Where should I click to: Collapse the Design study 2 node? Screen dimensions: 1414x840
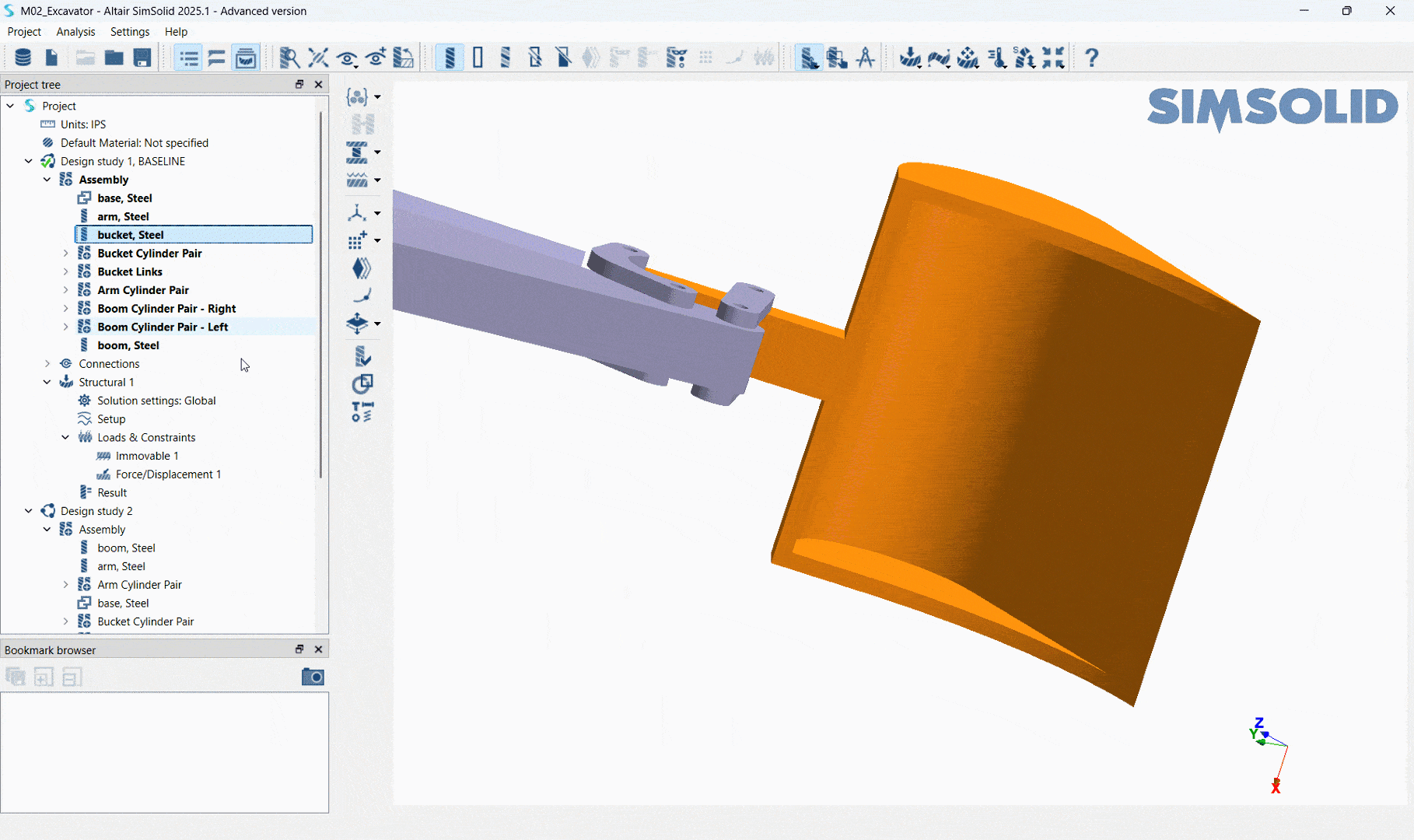pos(29,511)
